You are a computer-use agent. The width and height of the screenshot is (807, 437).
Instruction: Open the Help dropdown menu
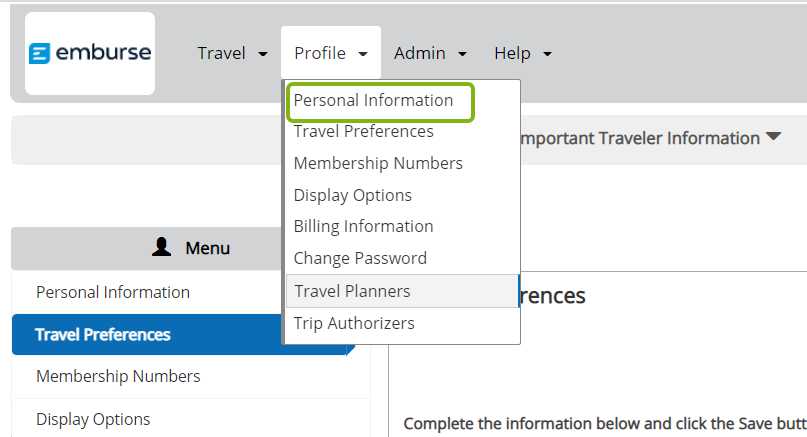pyautogui.click(x=522, y=54)
